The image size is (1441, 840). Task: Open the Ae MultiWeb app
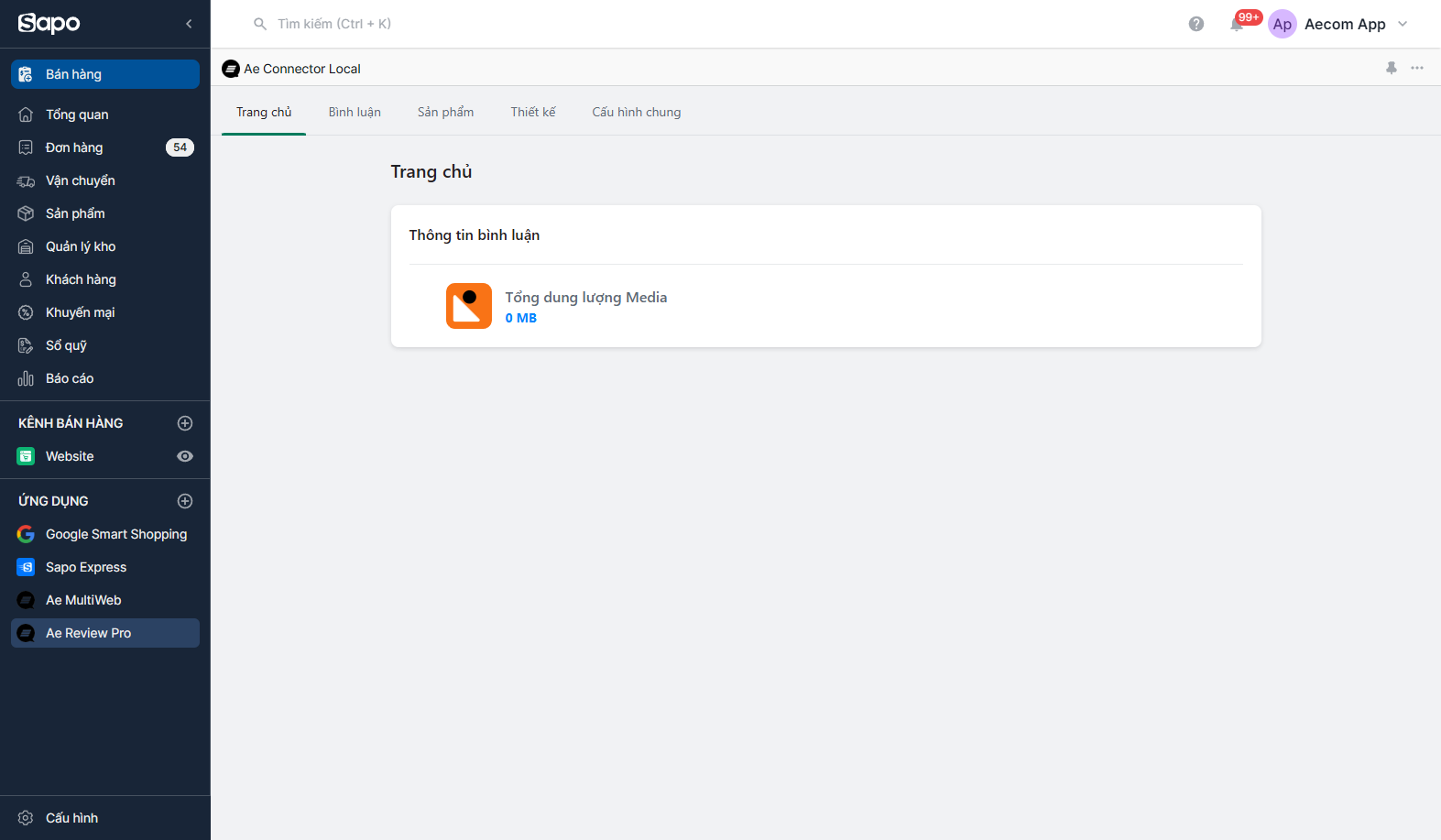click(83, 600)
